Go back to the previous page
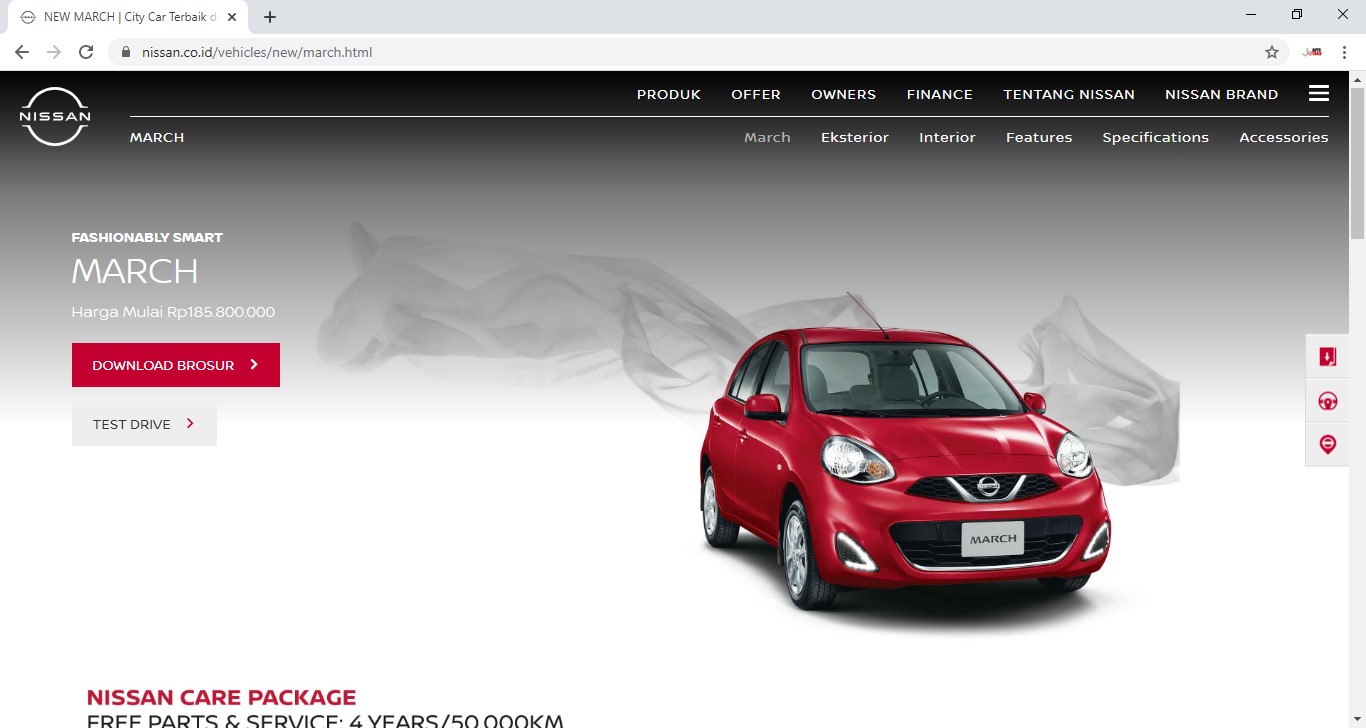1366x728 pixels. pyautogui.click(x=22, y=52)
